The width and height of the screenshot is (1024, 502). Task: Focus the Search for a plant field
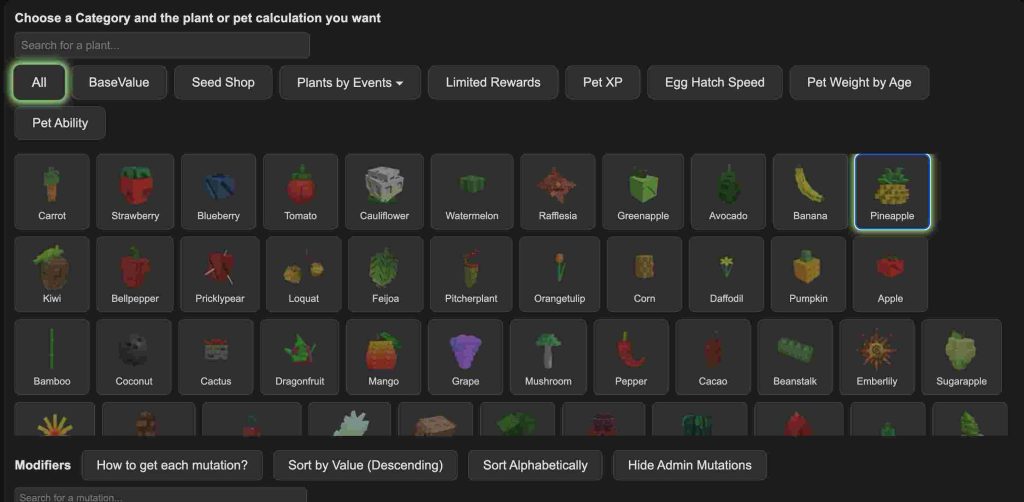point(162,46)
